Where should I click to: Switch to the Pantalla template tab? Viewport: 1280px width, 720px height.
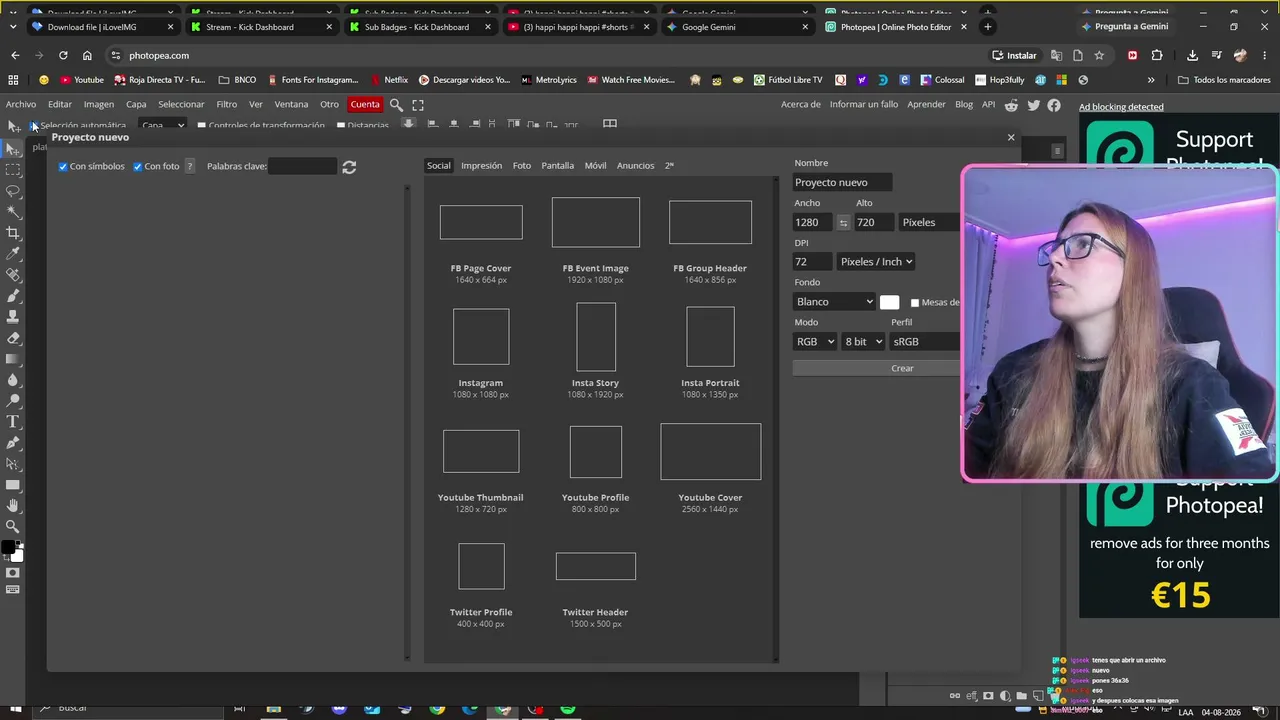(558, 166)
